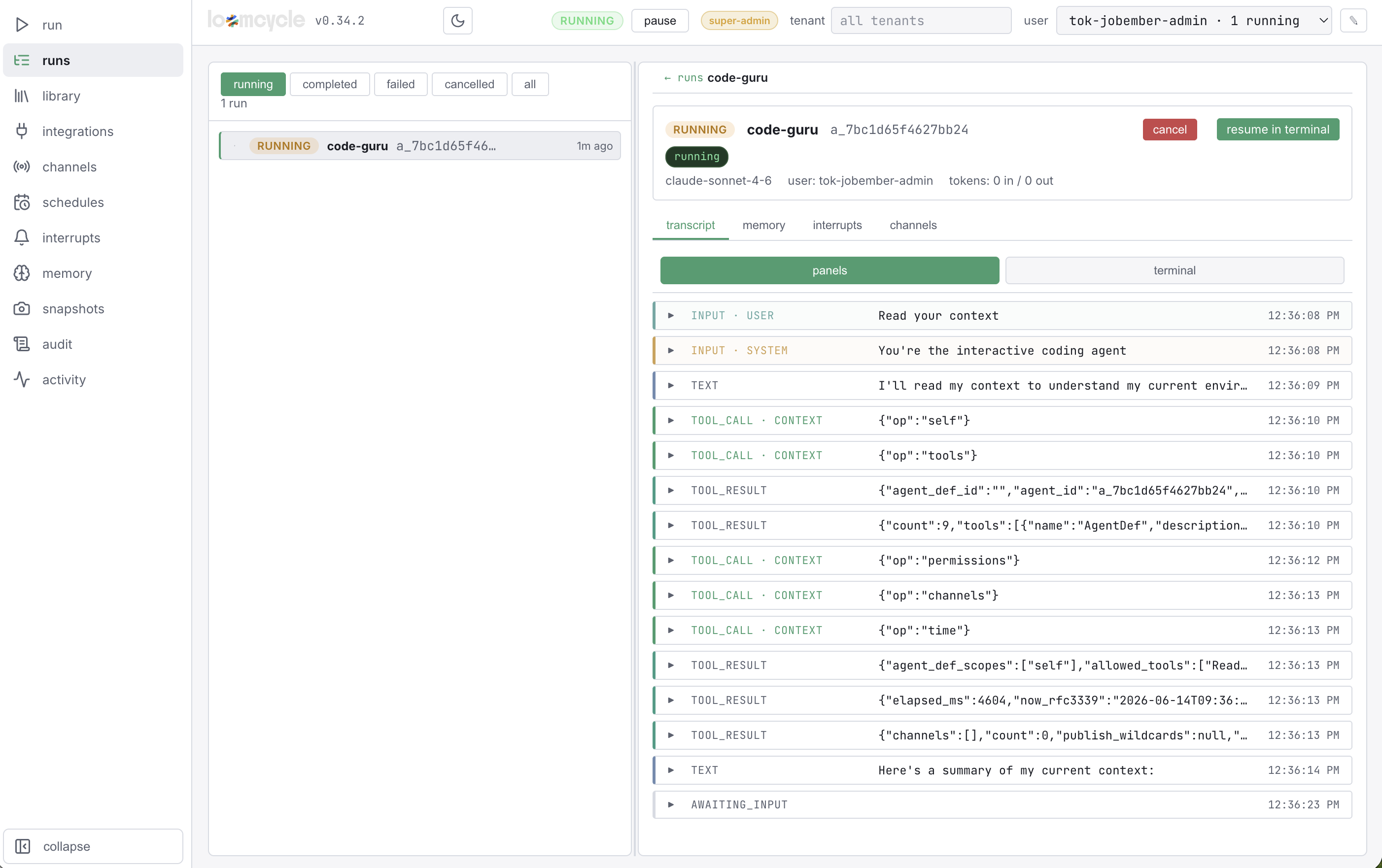This screenshot has height=868, width=1382.
Task: Click agent id a_7bc1d65f4627bb24 in header card
Action: click(x=899, y=130)
